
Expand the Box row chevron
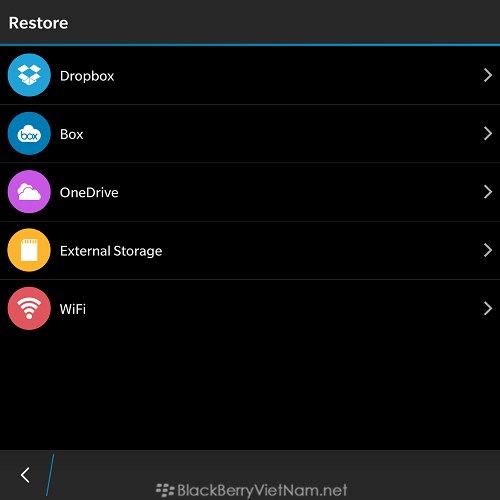[488, 133]
